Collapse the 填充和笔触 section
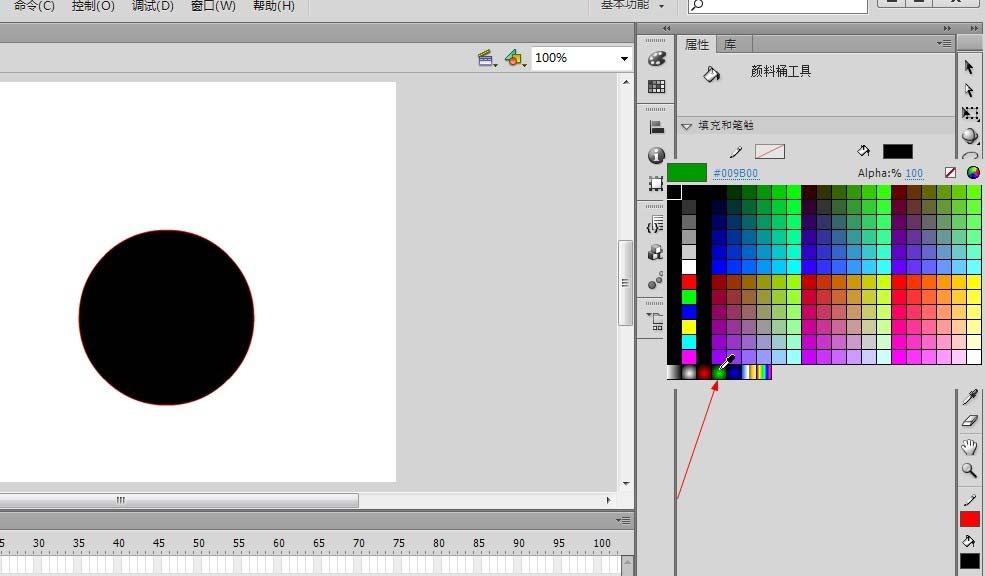Image resolution: width=986 pixels, height=576 pixels. [x=687, y=126]
